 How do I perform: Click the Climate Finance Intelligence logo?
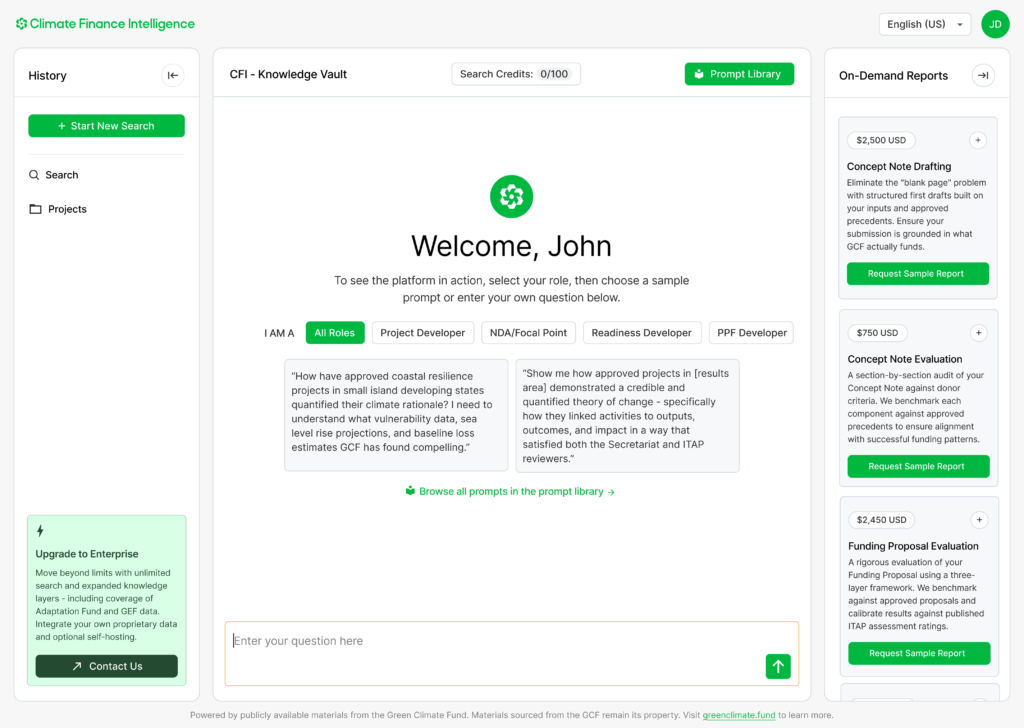[105, 24]
